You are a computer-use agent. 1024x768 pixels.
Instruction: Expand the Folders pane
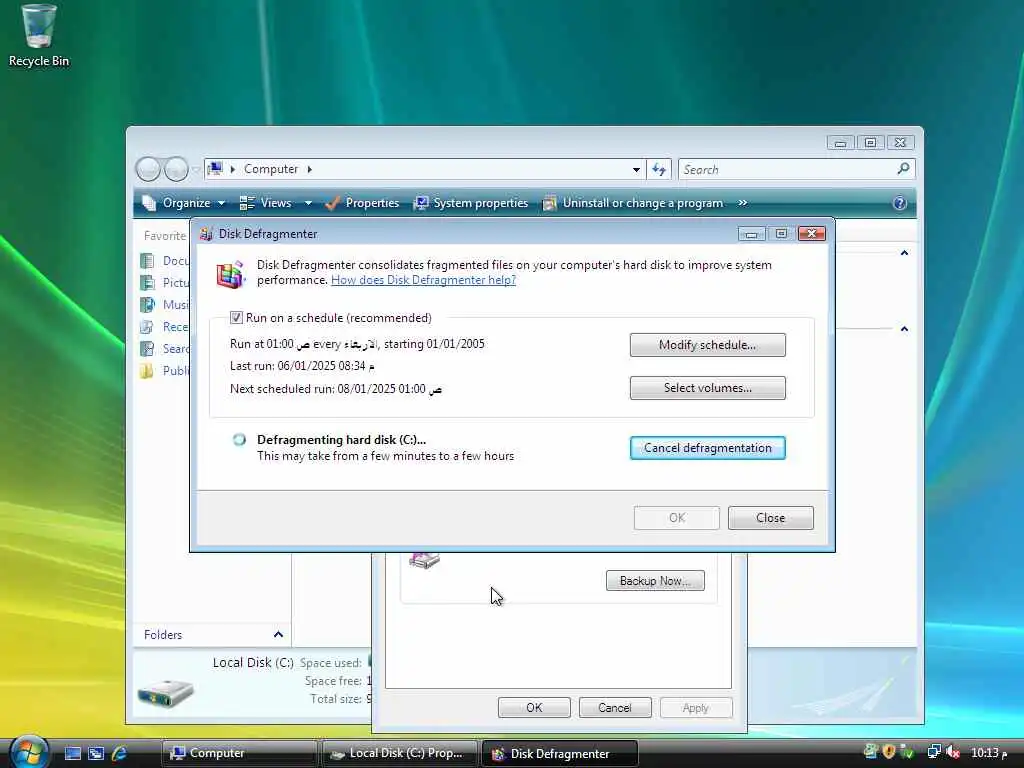(278, 635)
